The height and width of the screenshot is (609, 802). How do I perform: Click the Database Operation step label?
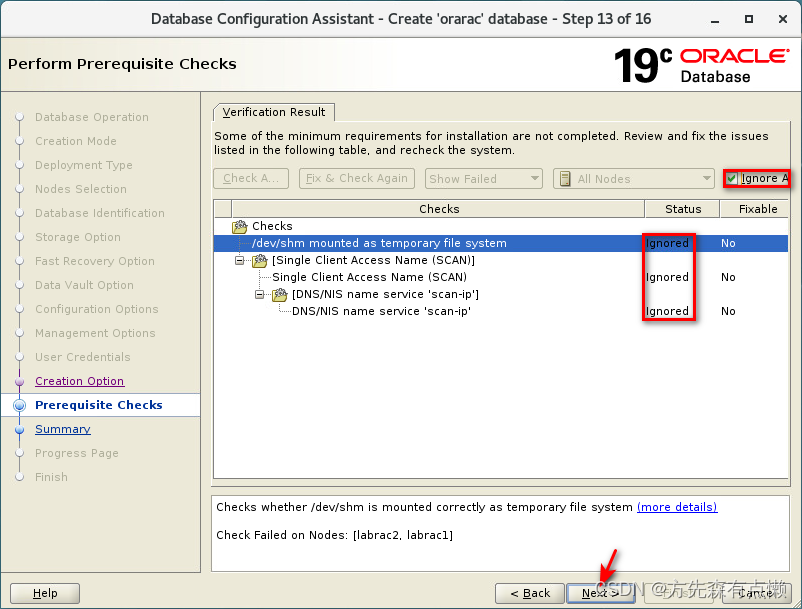92,117
